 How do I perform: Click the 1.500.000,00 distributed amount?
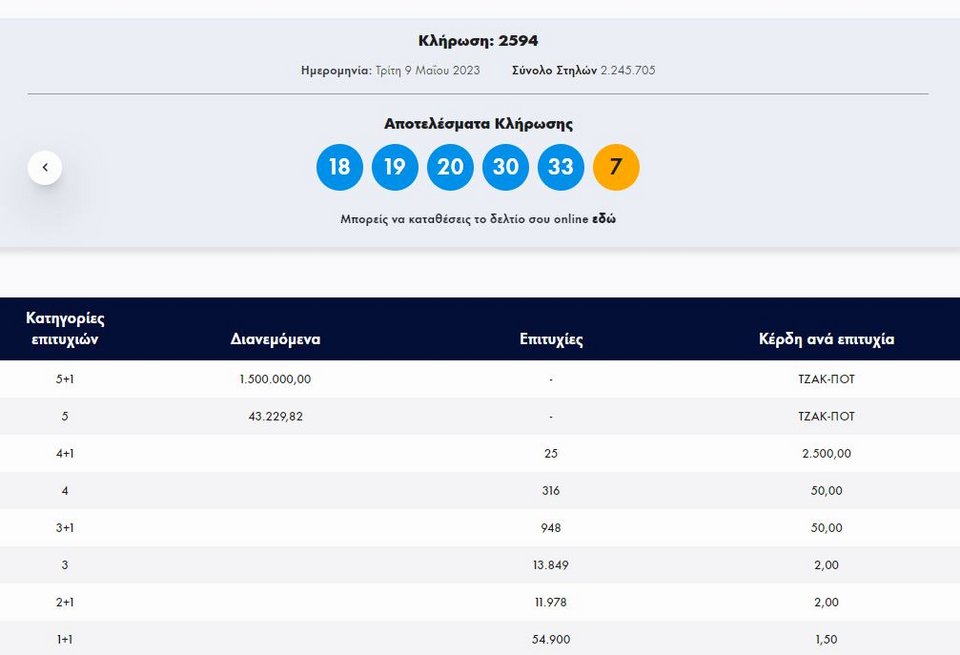276,379
